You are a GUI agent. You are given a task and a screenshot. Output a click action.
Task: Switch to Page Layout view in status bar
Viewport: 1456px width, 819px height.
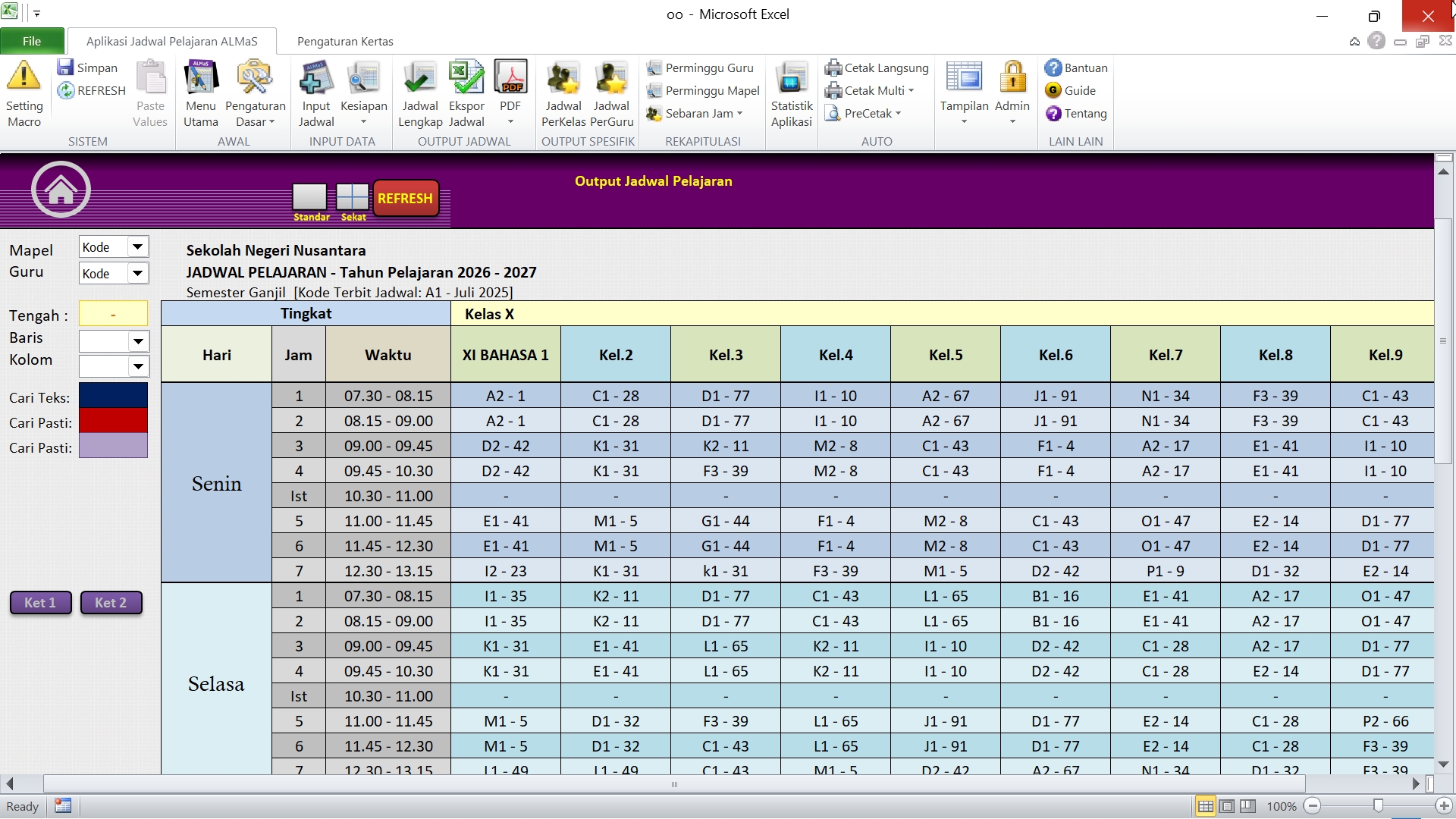(x=1227, y=806)
